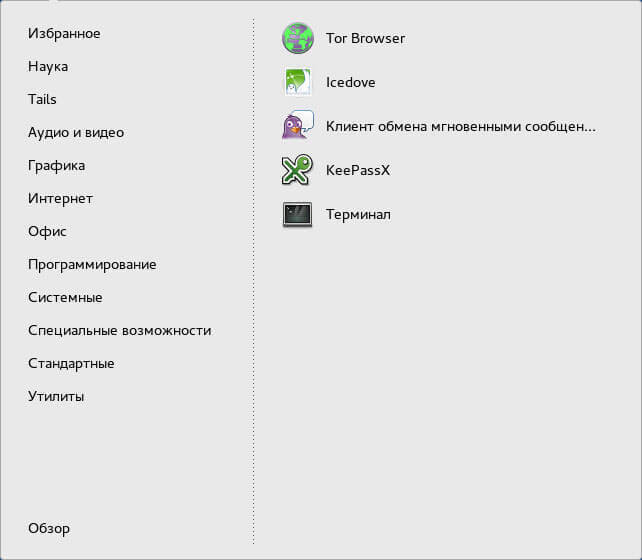Open the Утилиты category
Viewport: 642px width, 560px height.
(56, 396)
